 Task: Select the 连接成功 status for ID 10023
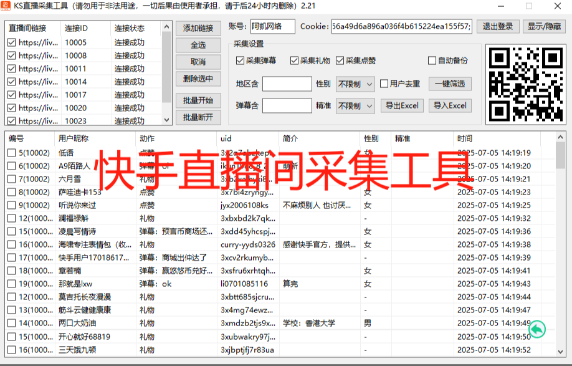[x=130, y=121]
